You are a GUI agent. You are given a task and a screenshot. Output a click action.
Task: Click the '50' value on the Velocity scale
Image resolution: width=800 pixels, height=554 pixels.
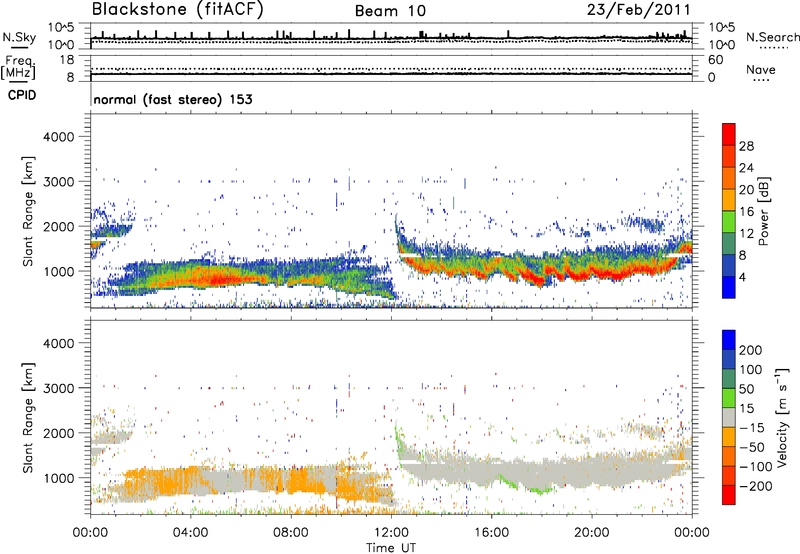(747, 389)
